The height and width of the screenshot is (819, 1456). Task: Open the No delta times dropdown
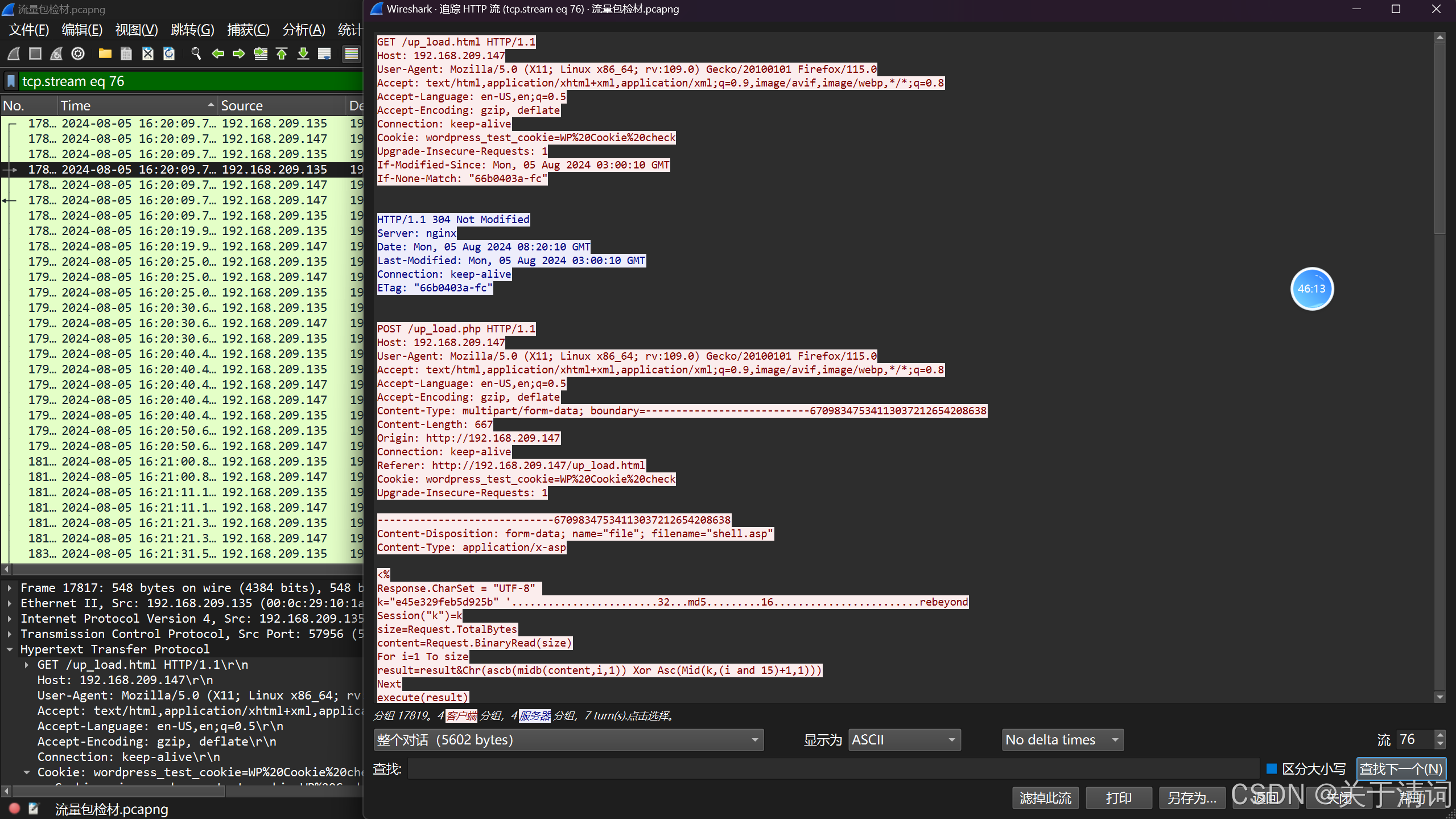click(1062, 740)
